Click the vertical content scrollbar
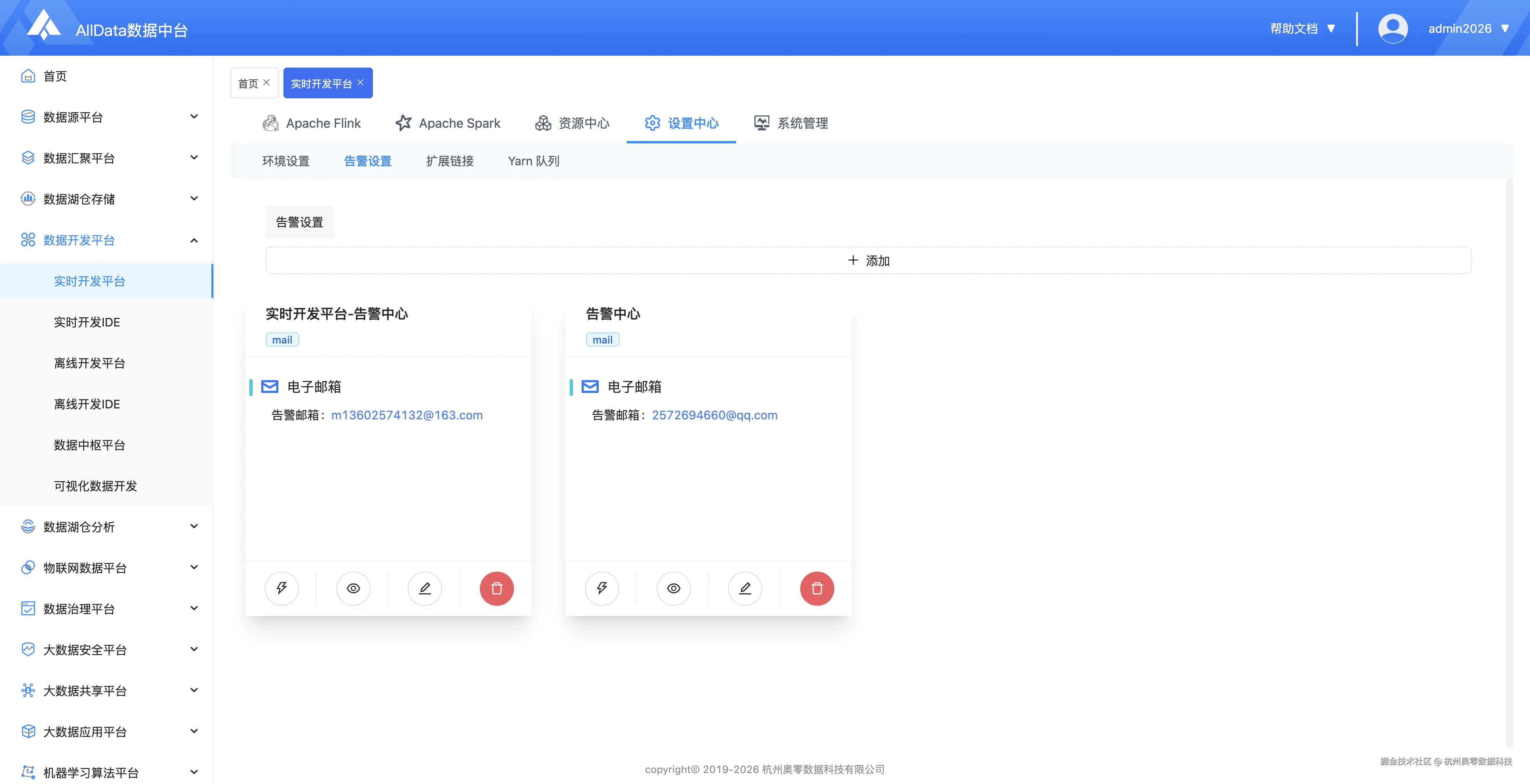The width and height of the screenshot is (1530, 784). pyautogui.click(x=1509, y=463)
